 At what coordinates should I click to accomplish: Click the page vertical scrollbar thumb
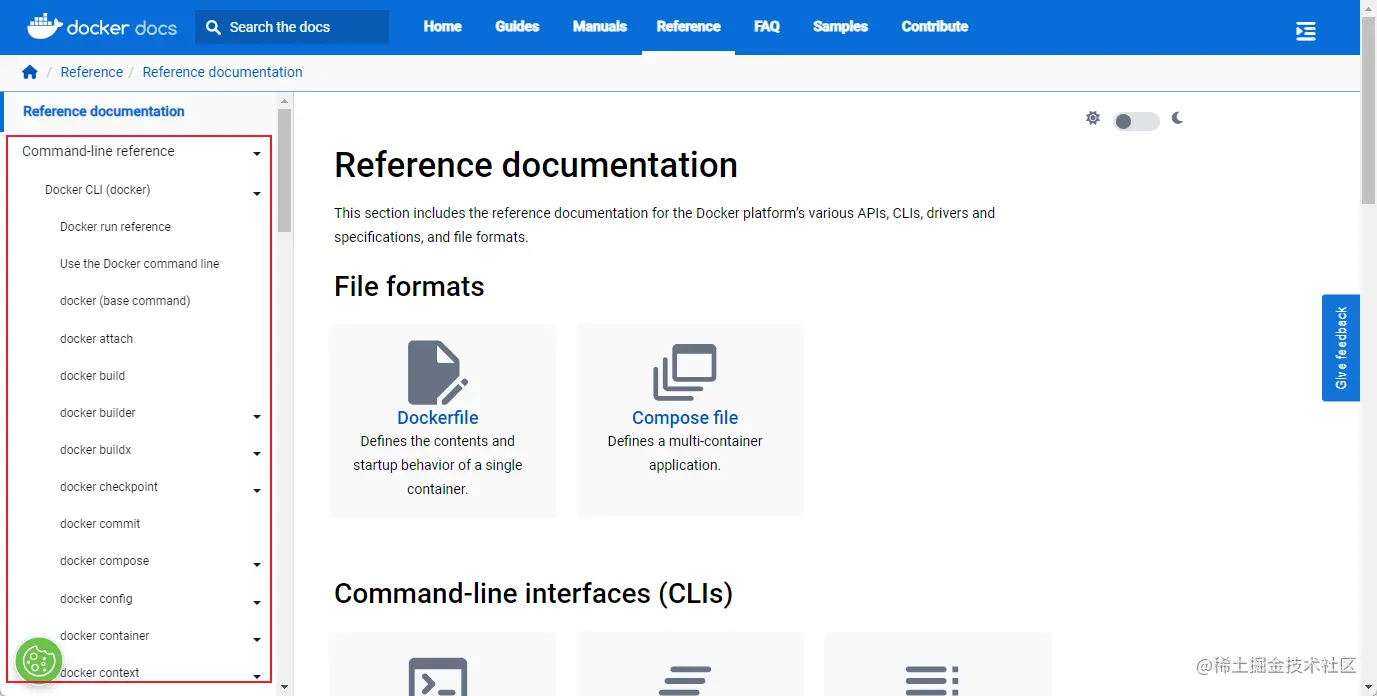(1368, 110)
